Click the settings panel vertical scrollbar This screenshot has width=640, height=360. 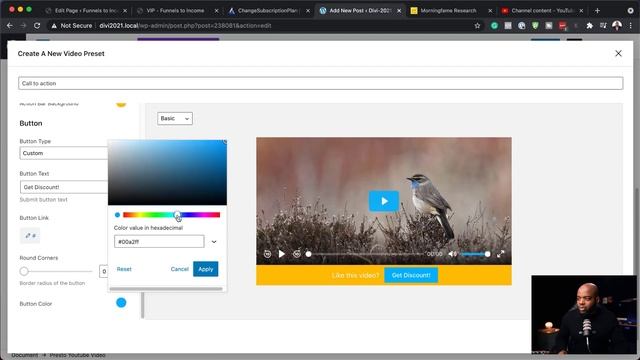point(142,305)
